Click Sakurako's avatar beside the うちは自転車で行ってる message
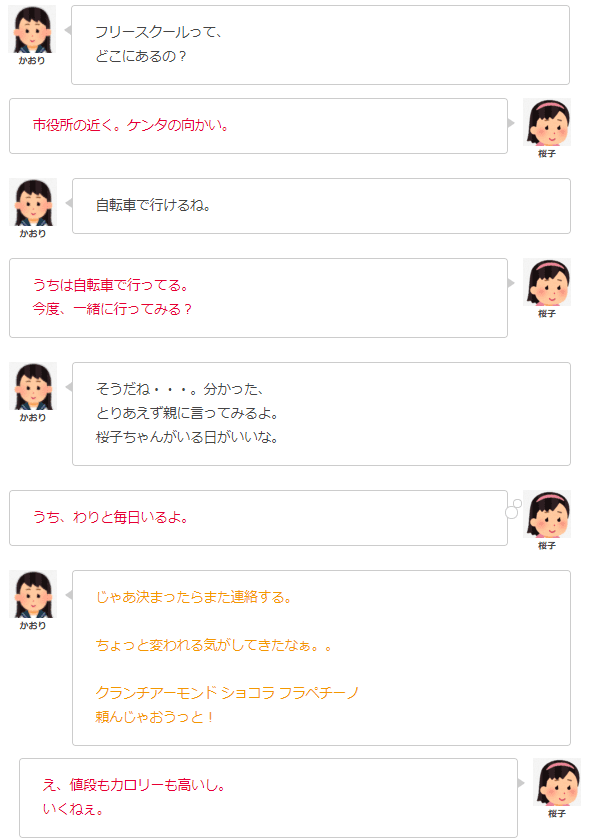The height and width of the screenshot is (840, 598). 547,282
